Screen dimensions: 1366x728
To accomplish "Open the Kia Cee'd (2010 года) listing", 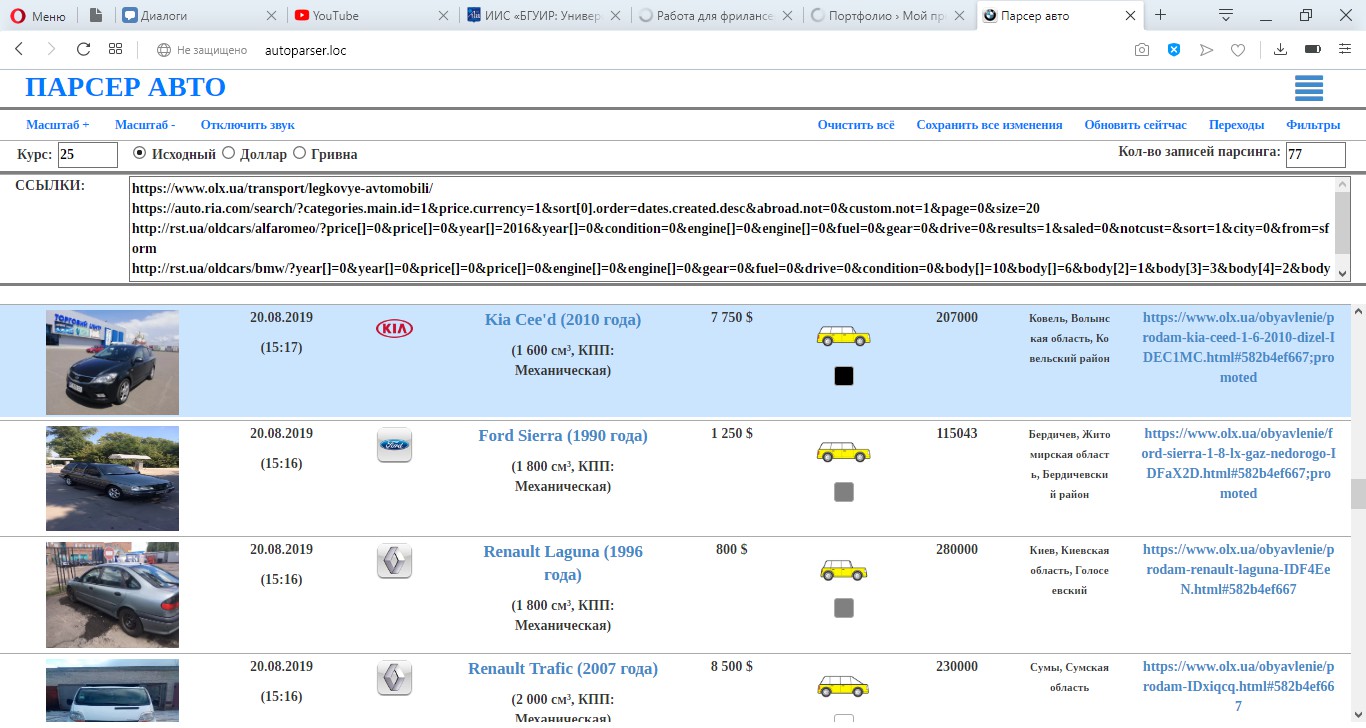I will [563, 320].
